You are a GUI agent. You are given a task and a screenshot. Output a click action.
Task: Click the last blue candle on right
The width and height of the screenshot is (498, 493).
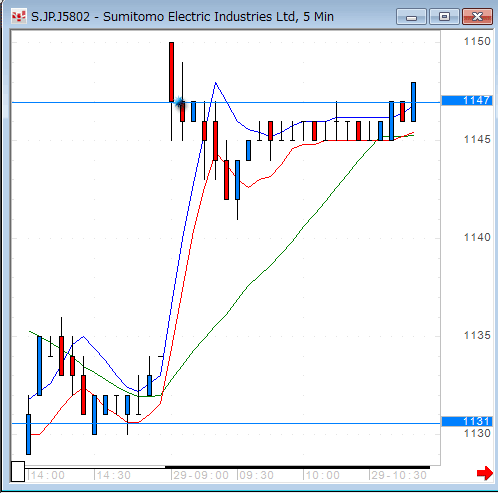[x=413, y=102]
